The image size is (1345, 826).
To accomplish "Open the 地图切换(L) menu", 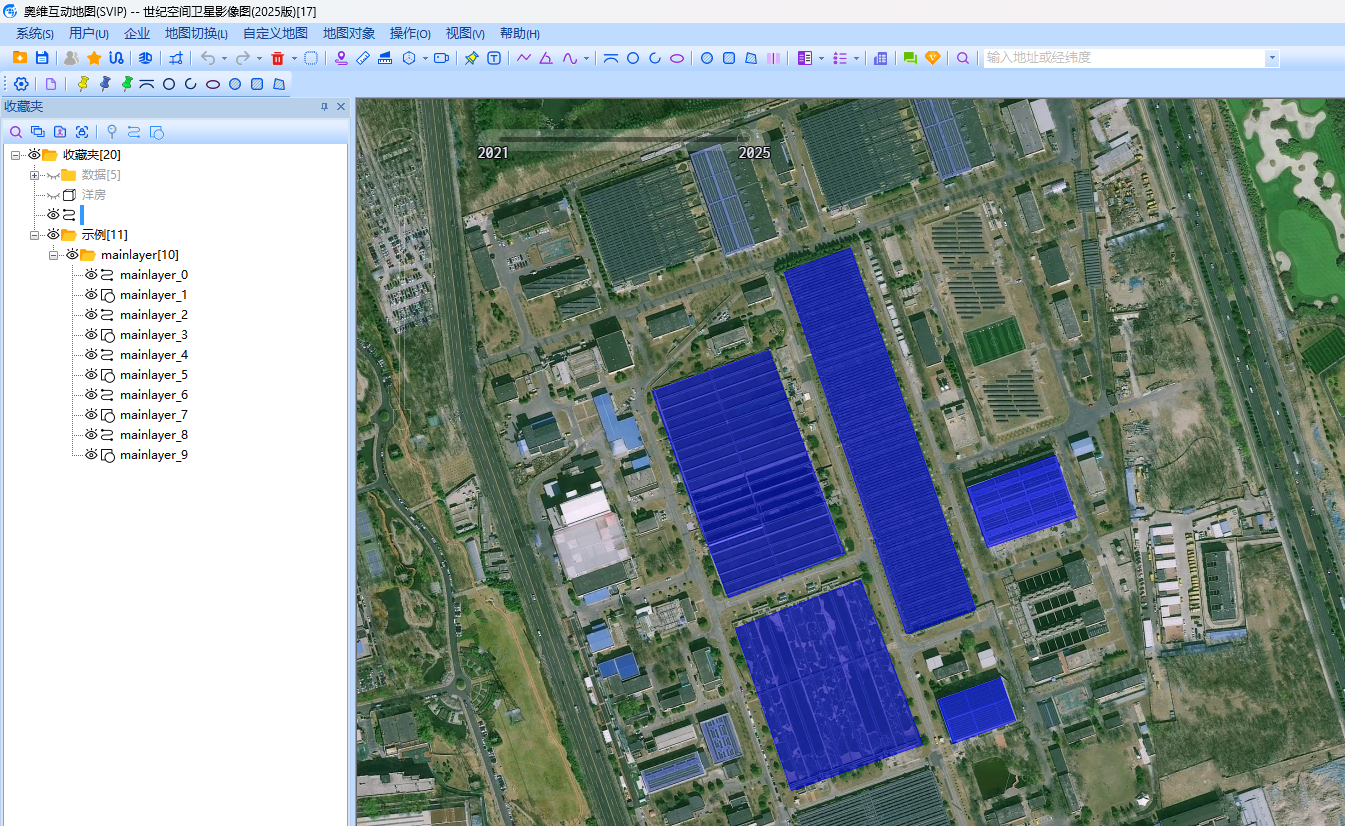I will pos(196,34).
